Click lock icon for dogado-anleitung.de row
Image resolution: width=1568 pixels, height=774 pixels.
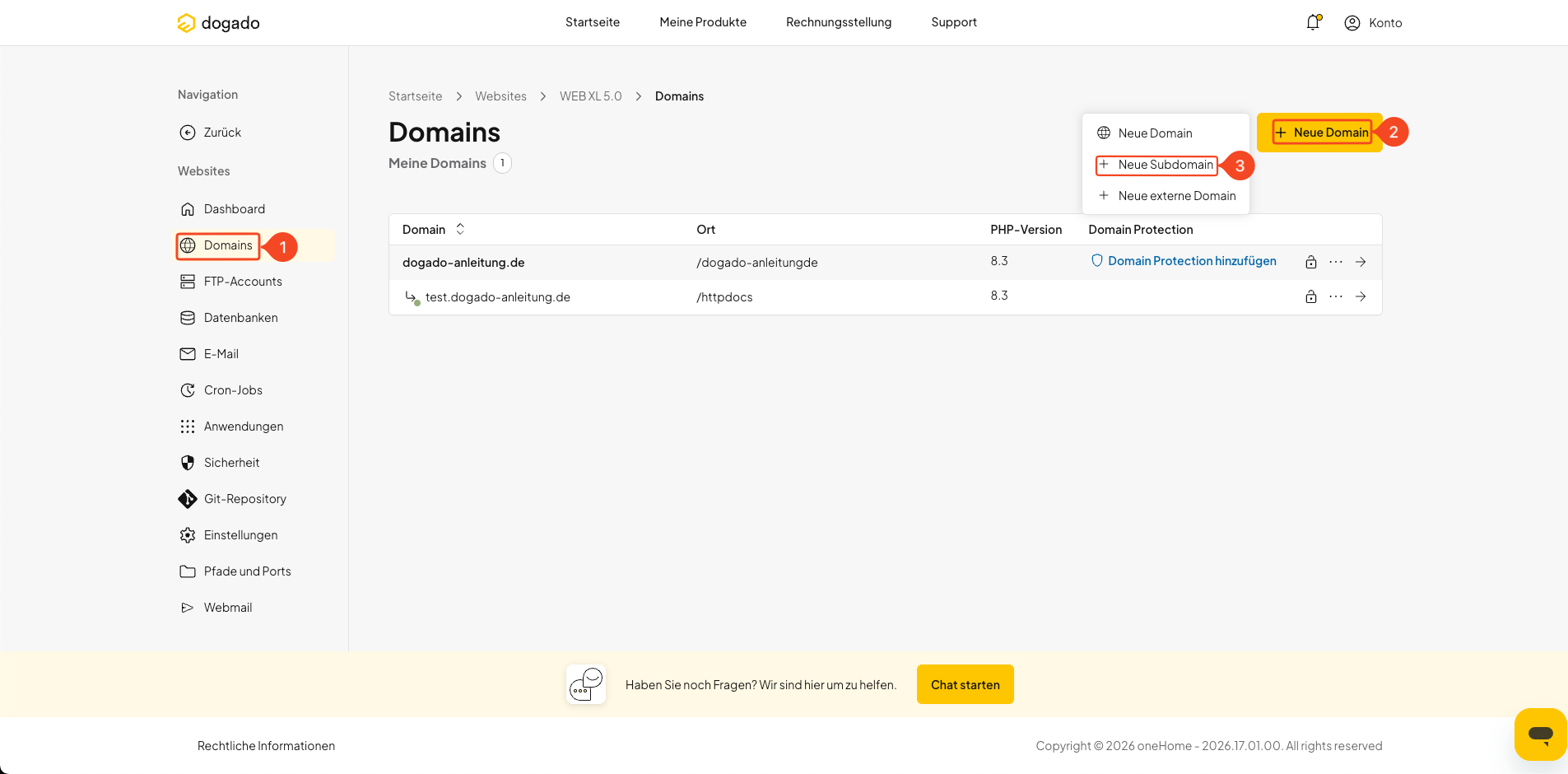point(1311,262)
